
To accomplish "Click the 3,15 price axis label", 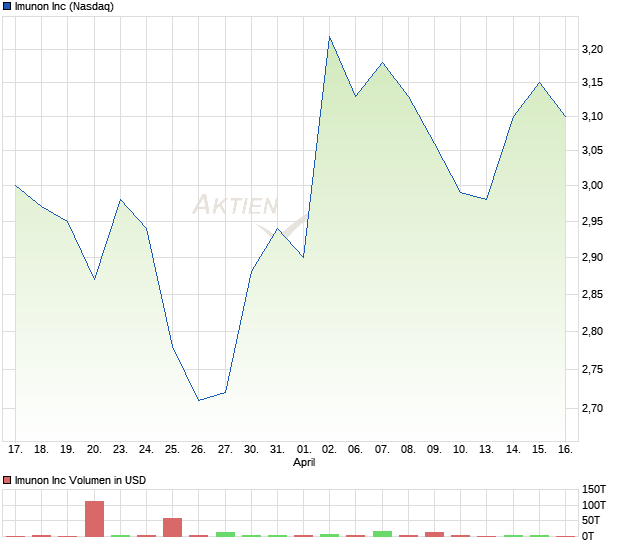I will pos(592,82).
